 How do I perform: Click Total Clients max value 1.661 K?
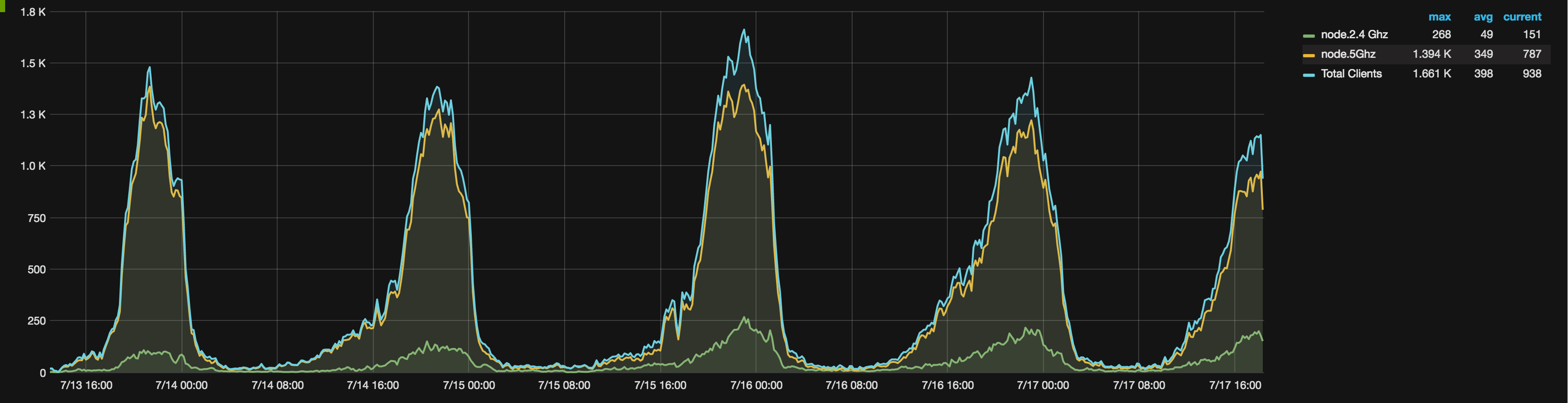[1432, 74]
